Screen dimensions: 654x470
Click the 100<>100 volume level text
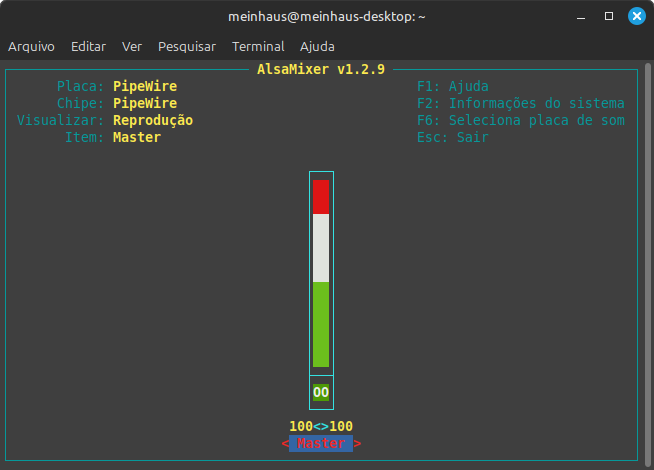point(321,426)
